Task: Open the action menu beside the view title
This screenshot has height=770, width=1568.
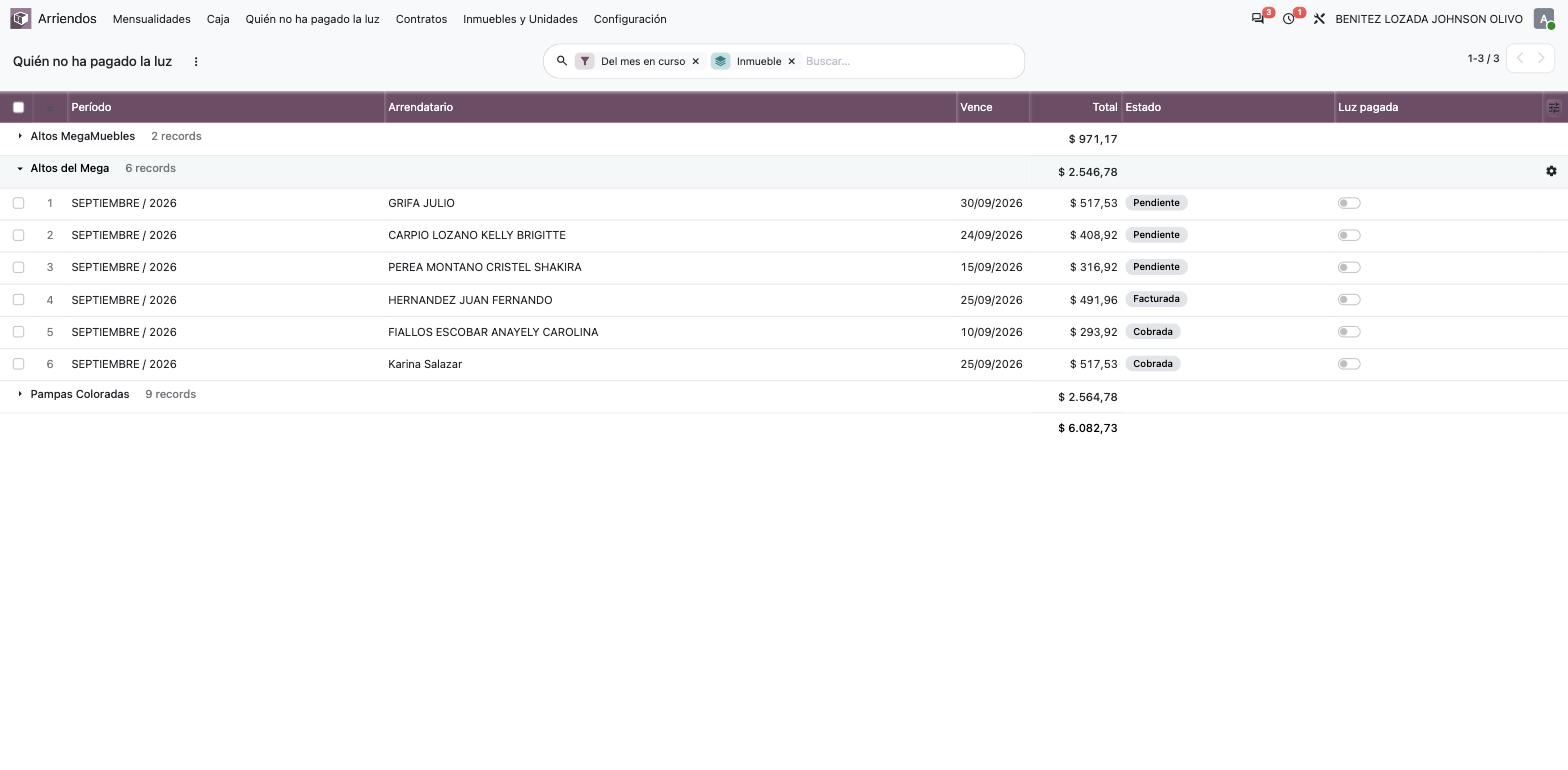Action: click(196, 61)
